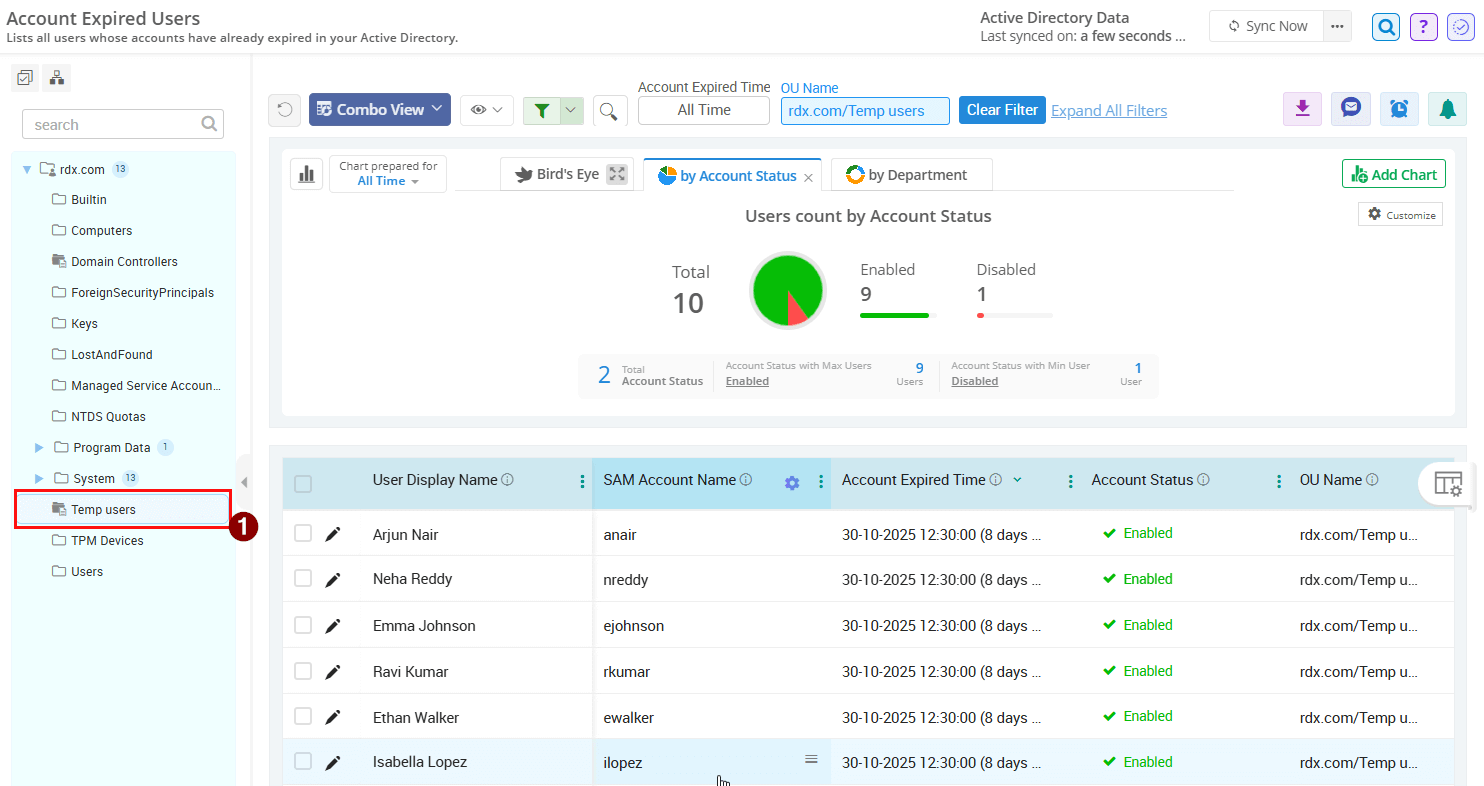Image resolution: width=1484 pixels, height=786 pixels.
Task: Tick the select-all header checkbox
Action: click(x=303, y=484)
